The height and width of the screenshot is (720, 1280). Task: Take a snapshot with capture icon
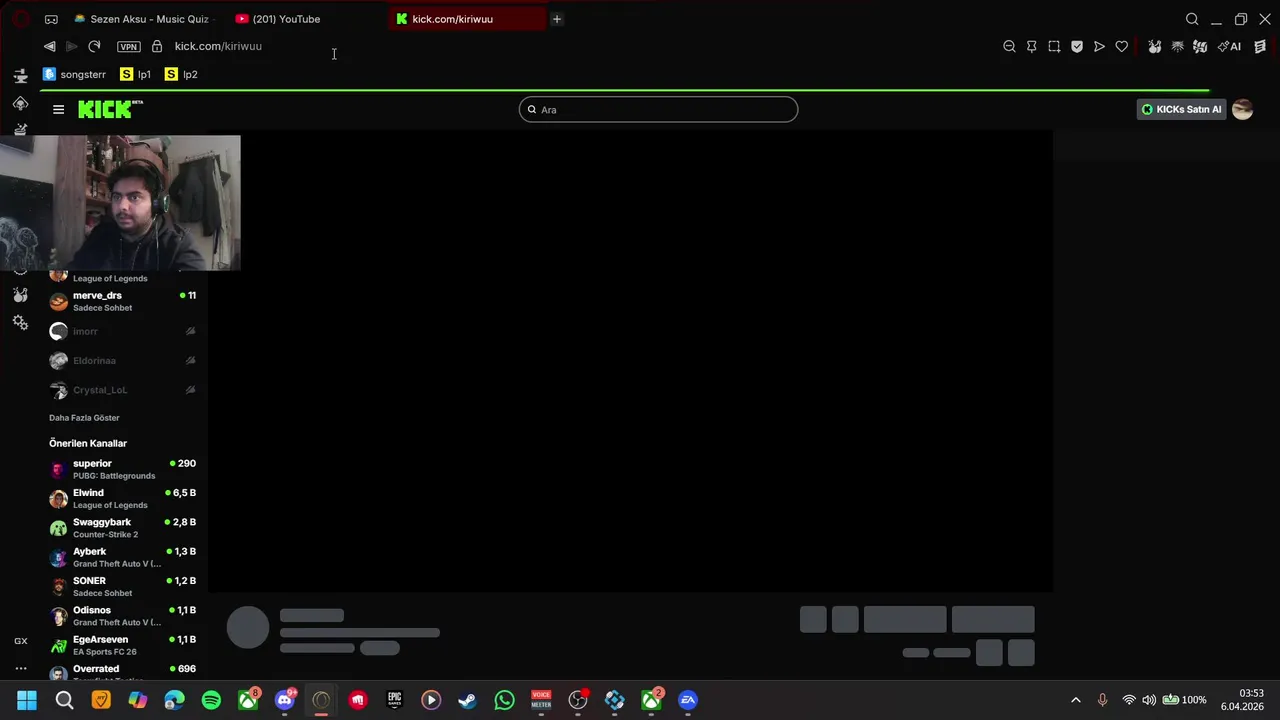click(x=1054, y=46)
